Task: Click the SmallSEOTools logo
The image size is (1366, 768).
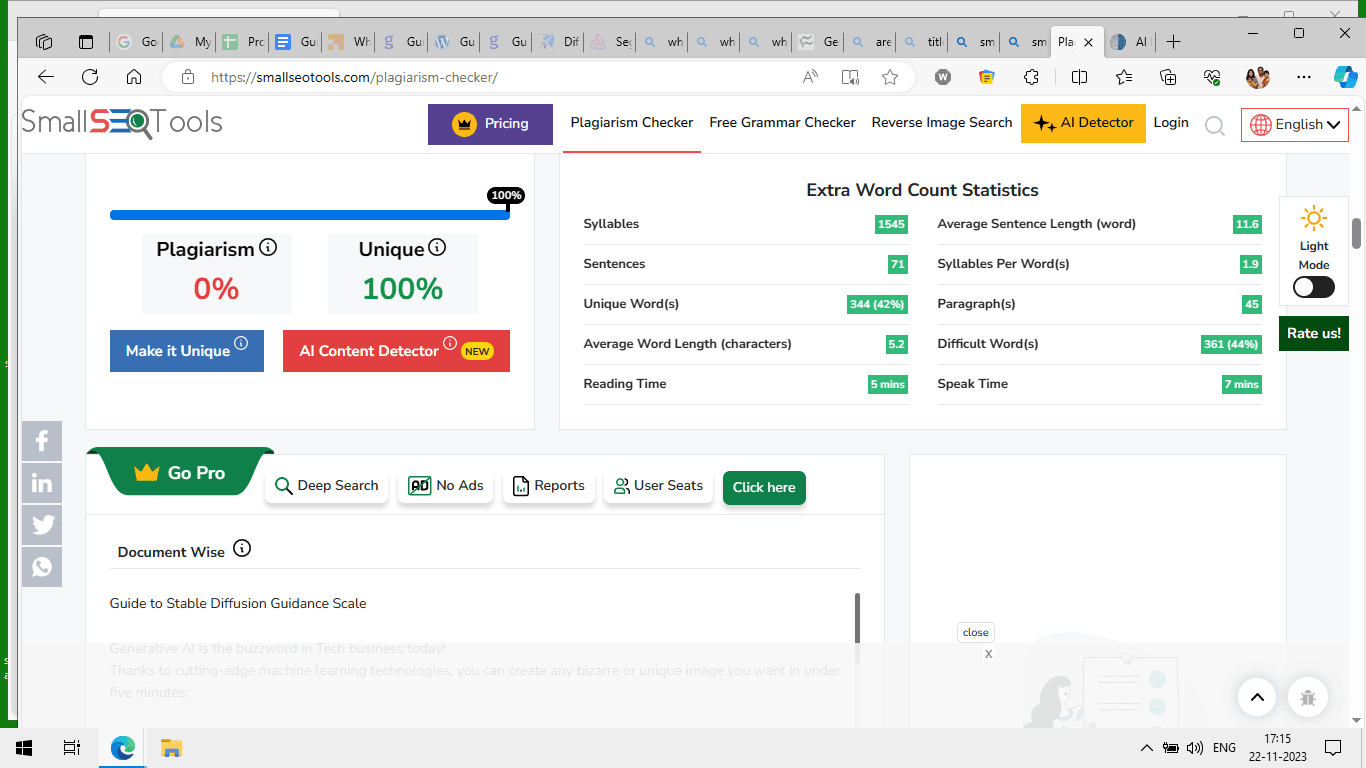Action: [122, 123]
